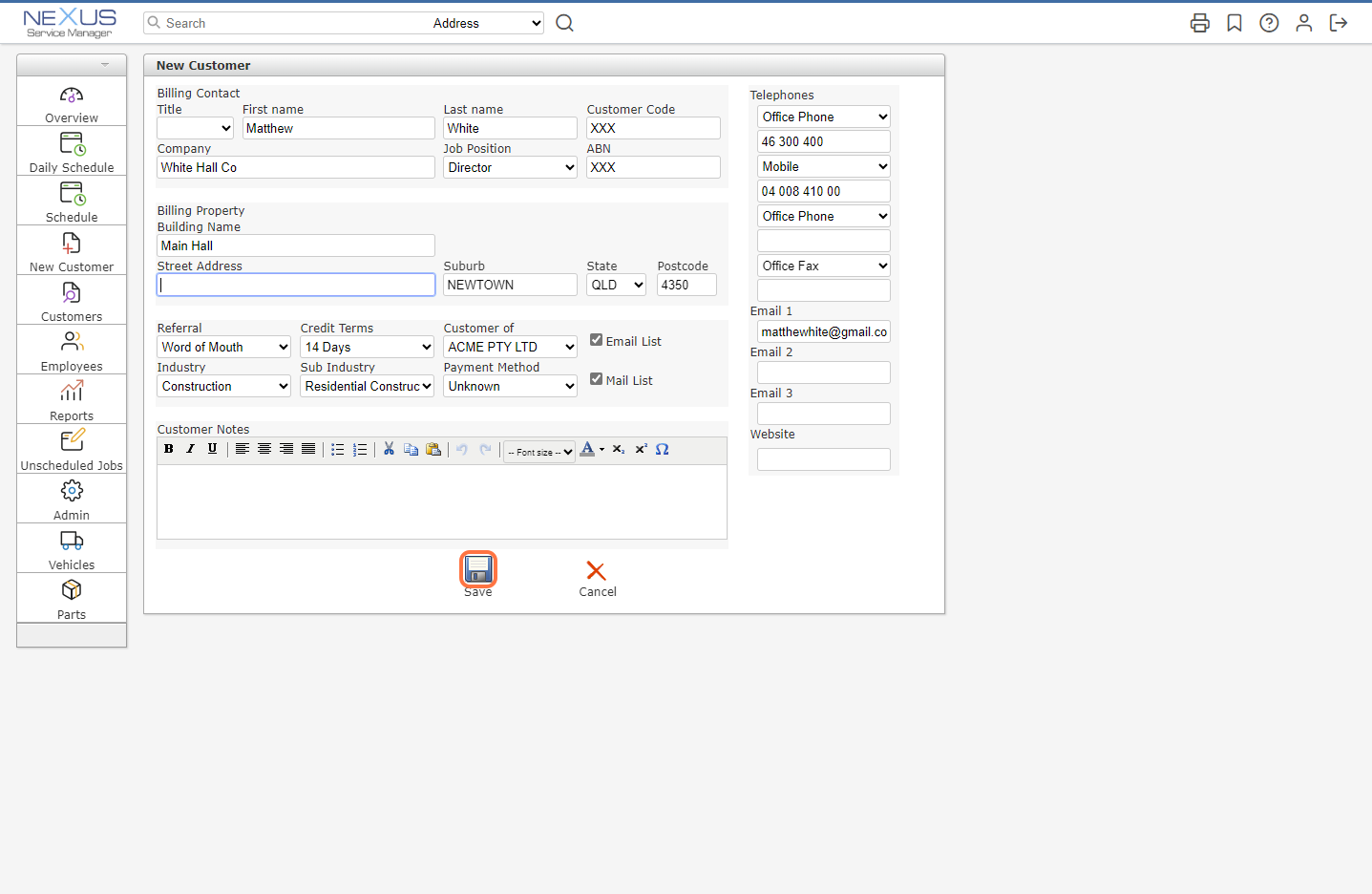This screenshot has width=1372, height=894.
Task: Open the Job Position dropdown
Action: (510, 167)
